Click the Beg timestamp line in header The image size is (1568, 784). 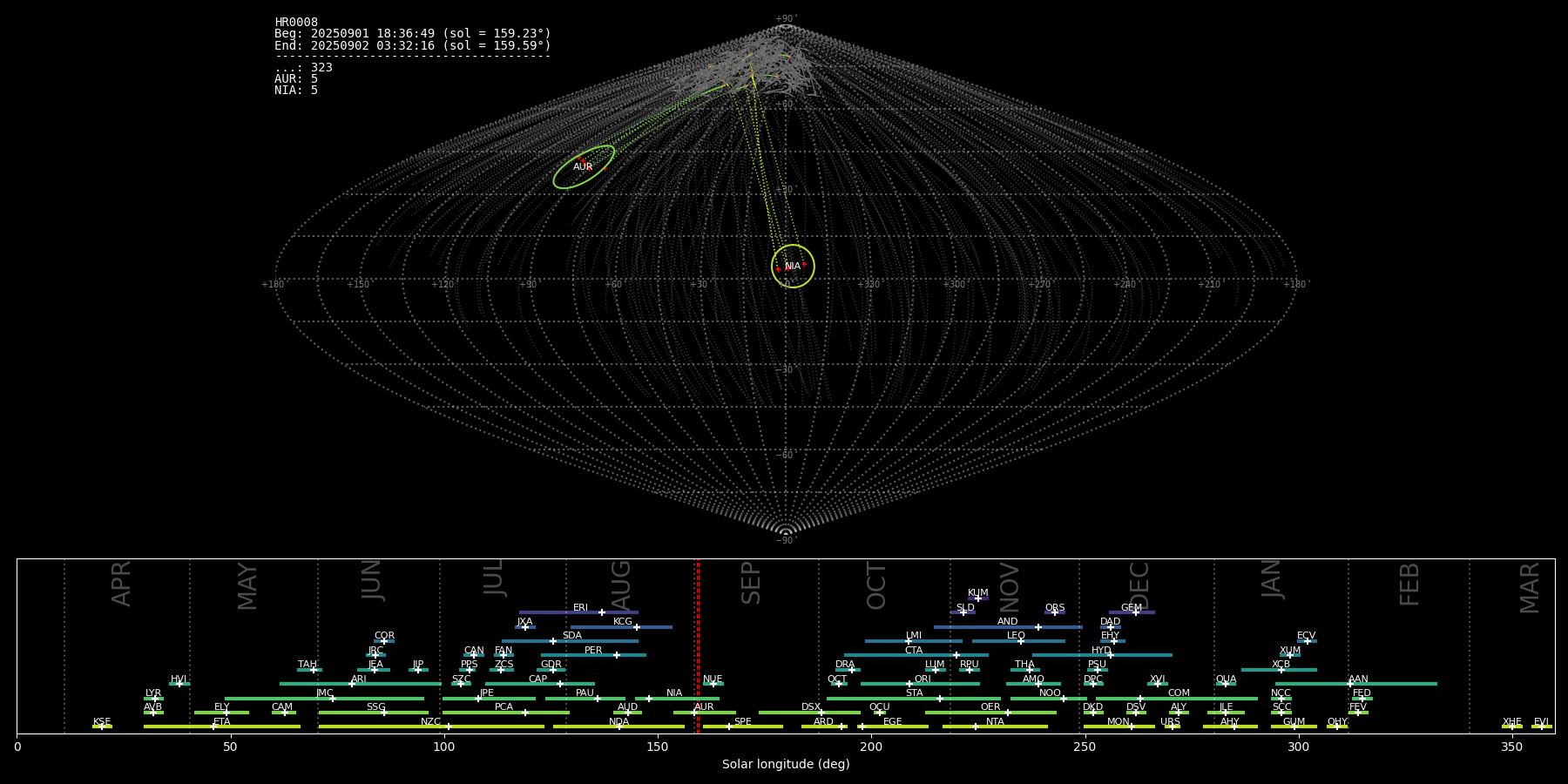(x=413, y=34)
